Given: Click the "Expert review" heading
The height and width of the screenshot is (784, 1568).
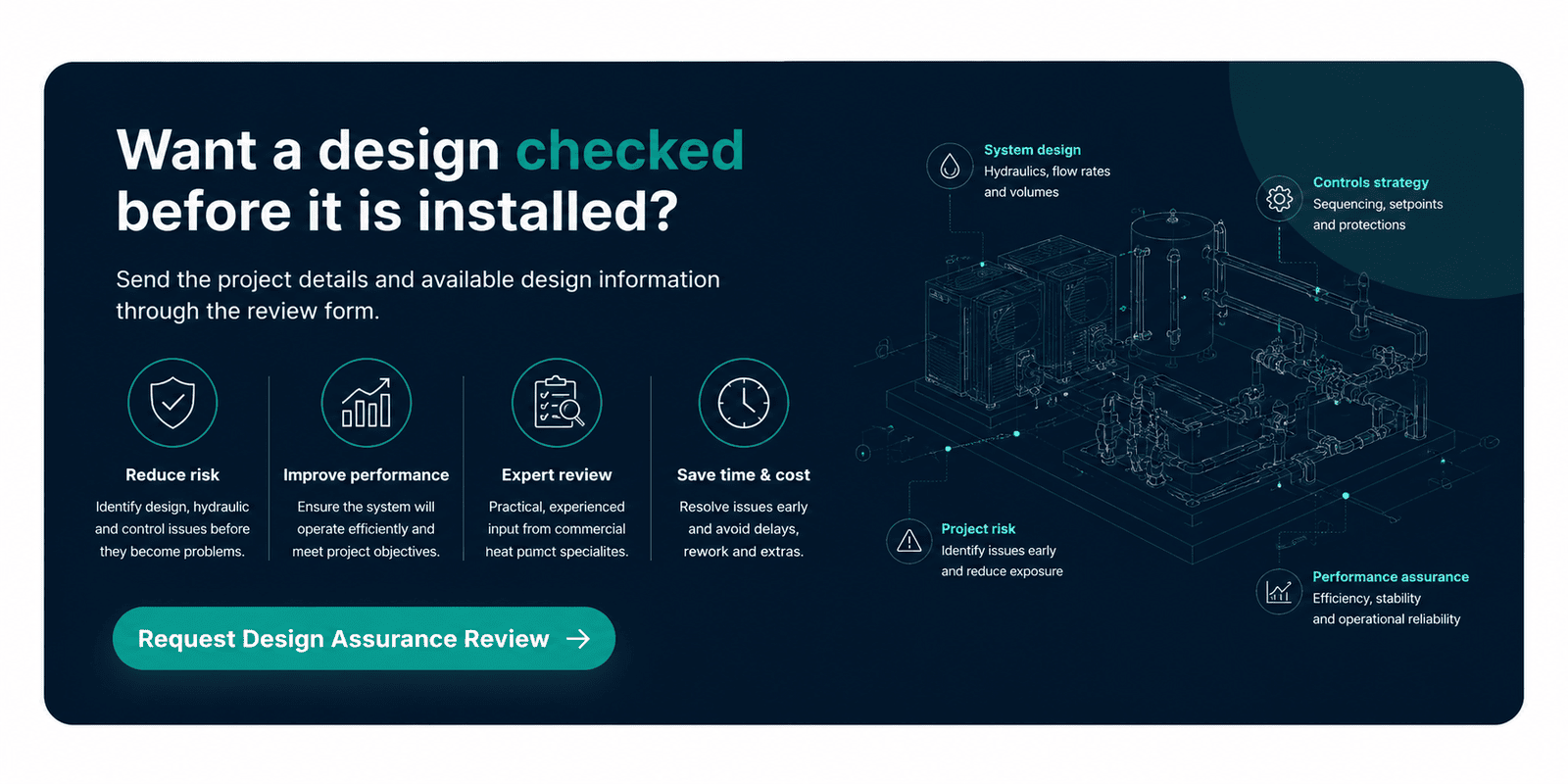Looking at the screenshot, I should click(557, 475).
